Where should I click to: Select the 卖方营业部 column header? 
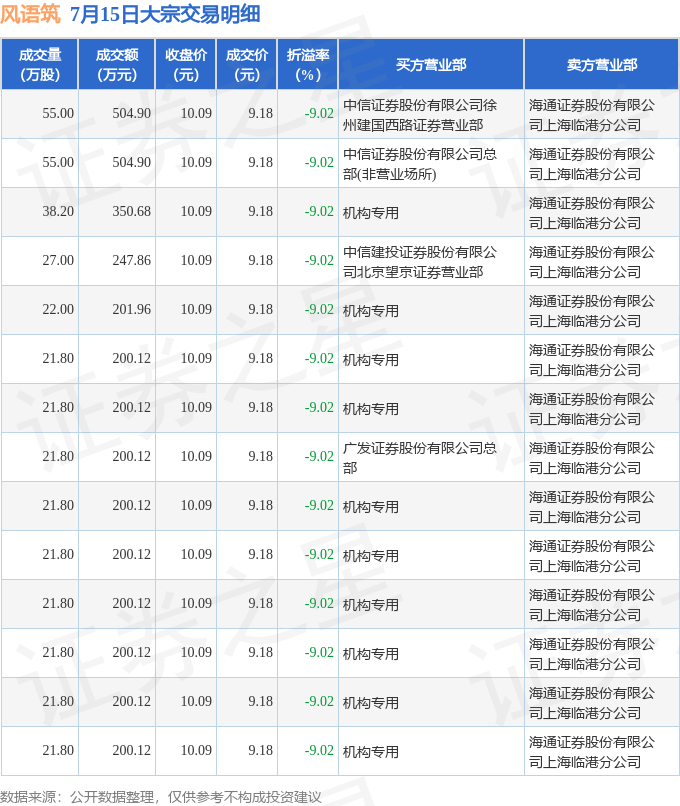point(601,65)
